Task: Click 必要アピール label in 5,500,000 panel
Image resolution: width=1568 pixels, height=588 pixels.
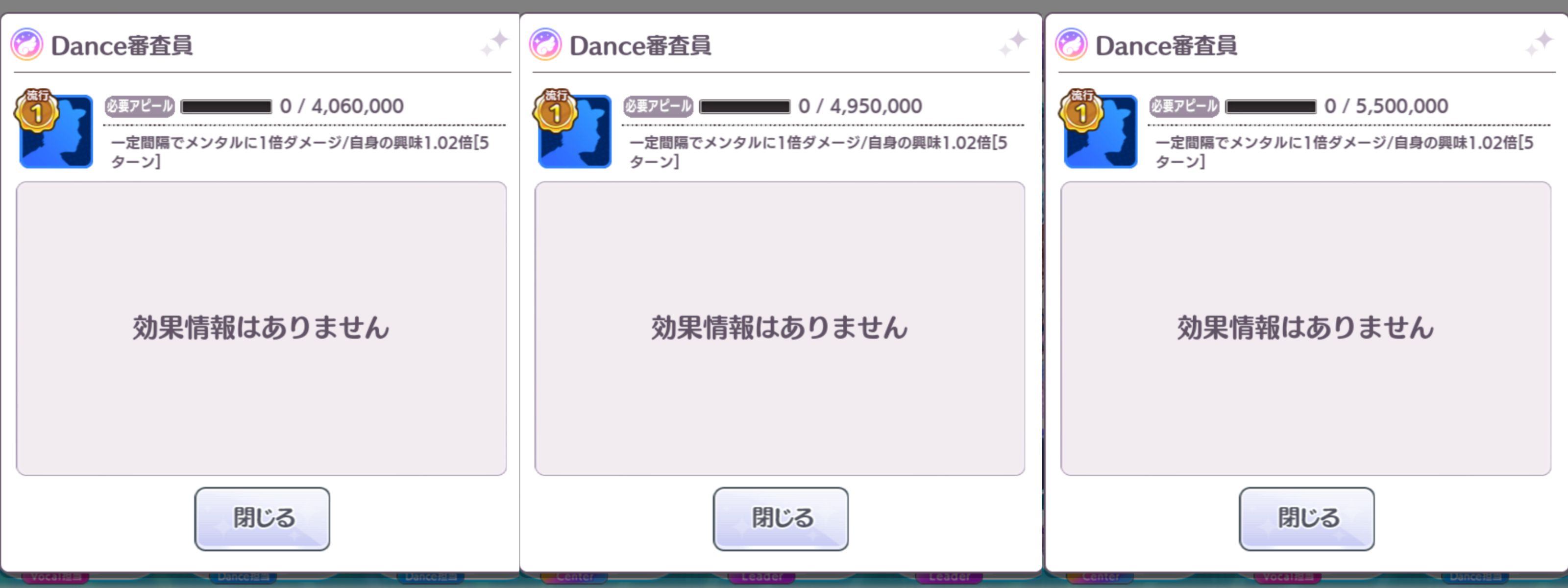Action: pyautogui.click(x=1184, y=106)
